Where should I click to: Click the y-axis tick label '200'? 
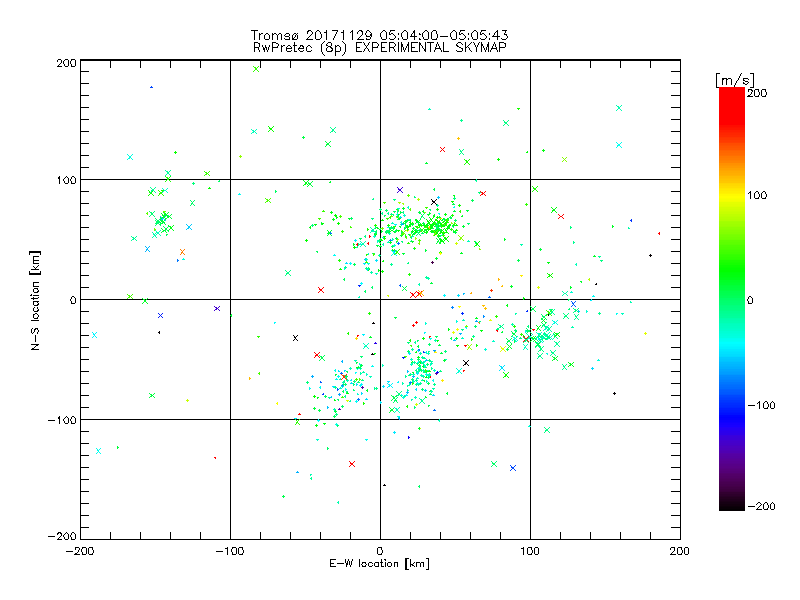point(66,63)
